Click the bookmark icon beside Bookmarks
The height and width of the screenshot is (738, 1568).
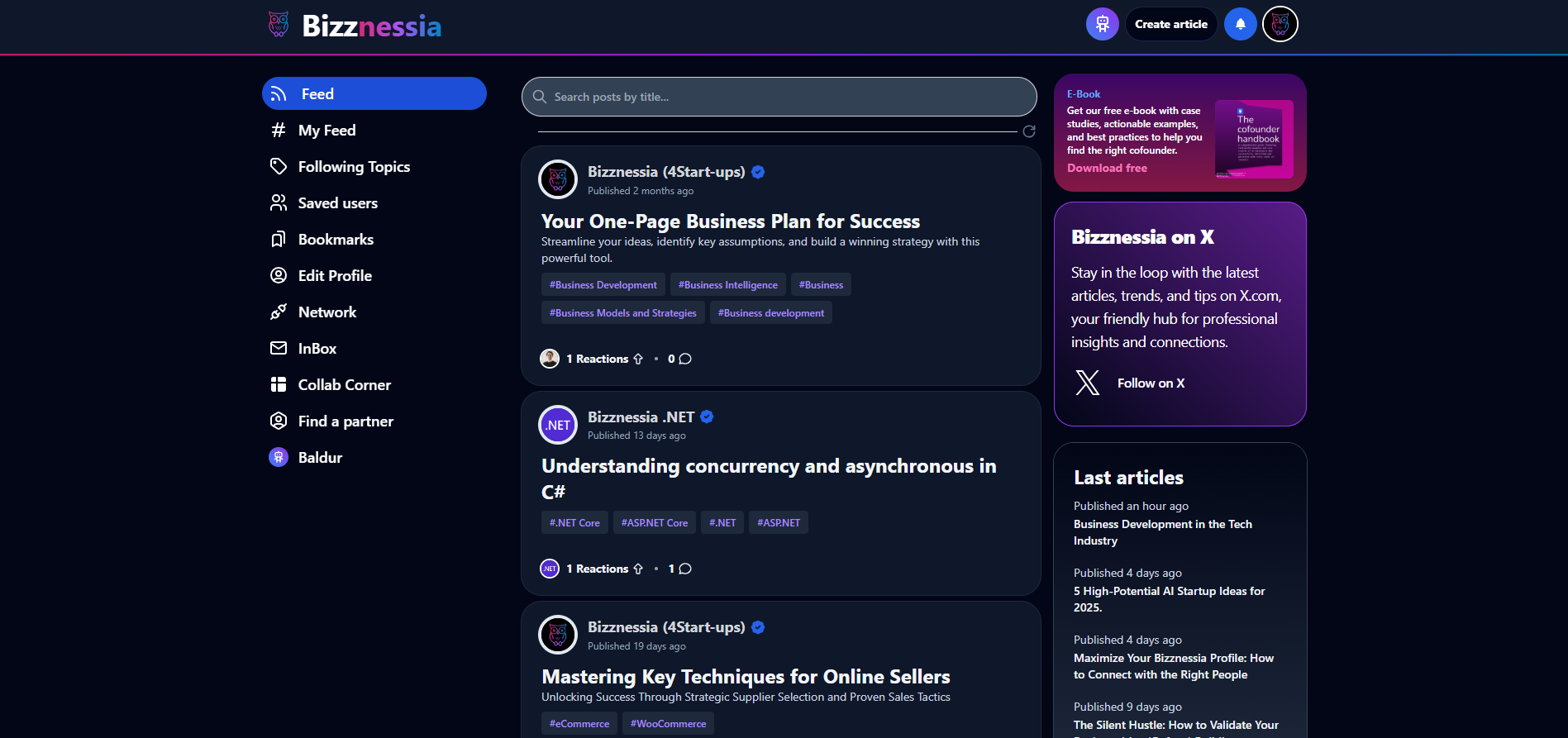click(279, 240)
